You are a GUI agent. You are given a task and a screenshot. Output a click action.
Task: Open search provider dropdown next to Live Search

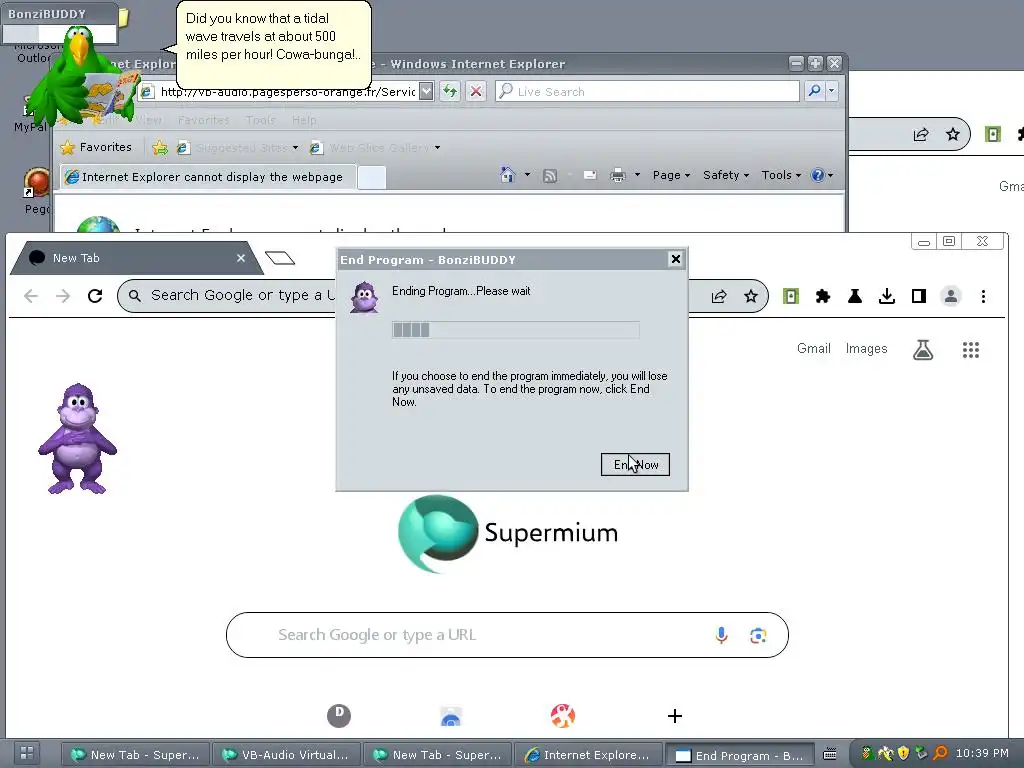pyautogui.click(x=831, y=91)
